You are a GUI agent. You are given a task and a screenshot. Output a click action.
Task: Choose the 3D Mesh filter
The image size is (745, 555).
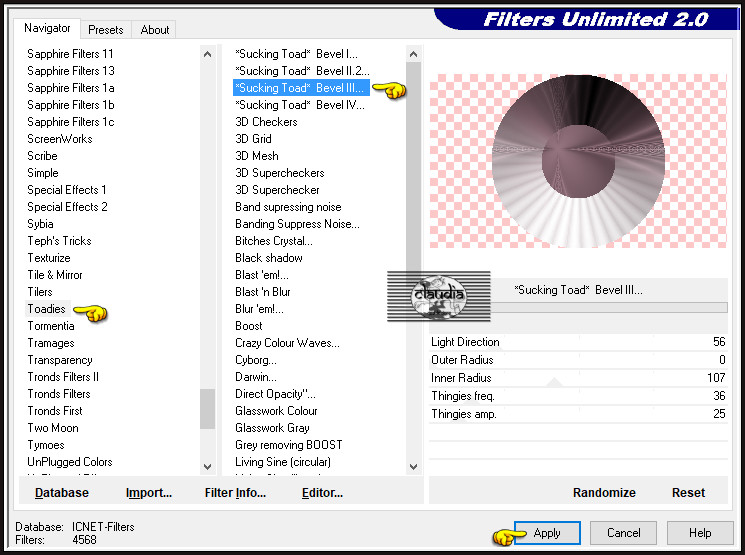click(257, 156)
